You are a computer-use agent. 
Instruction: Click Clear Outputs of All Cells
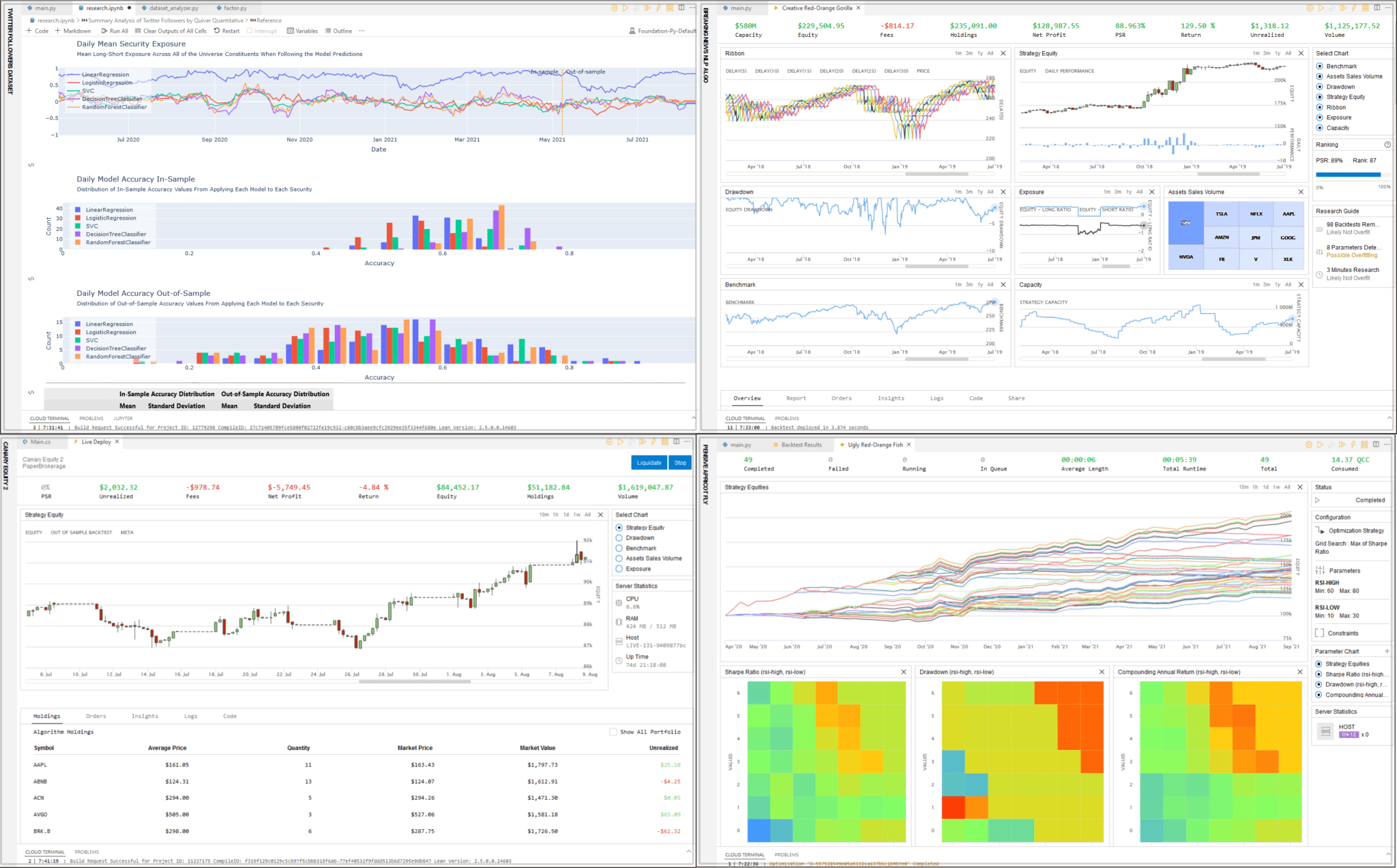(171, 31)
